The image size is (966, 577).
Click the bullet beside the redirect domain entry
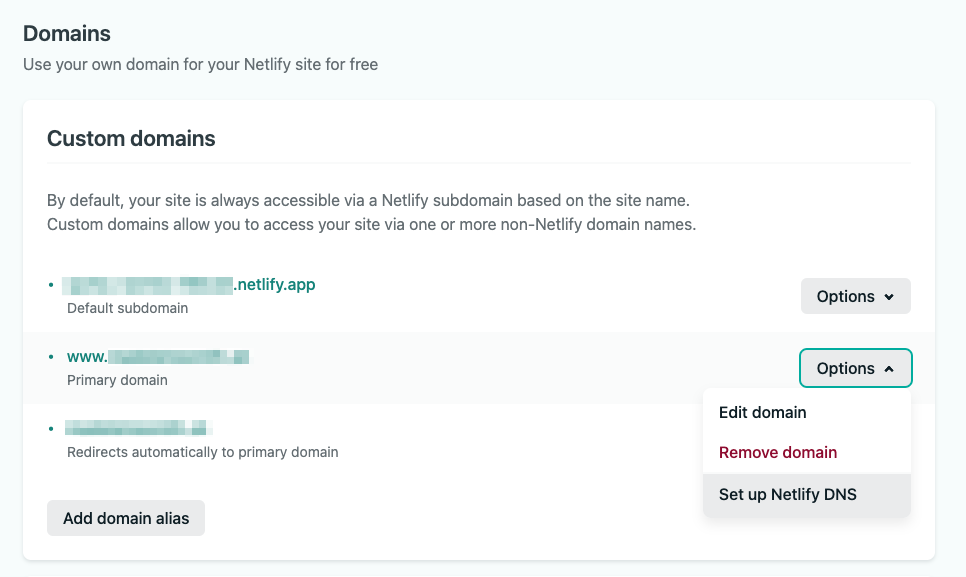tap(51, 426)
